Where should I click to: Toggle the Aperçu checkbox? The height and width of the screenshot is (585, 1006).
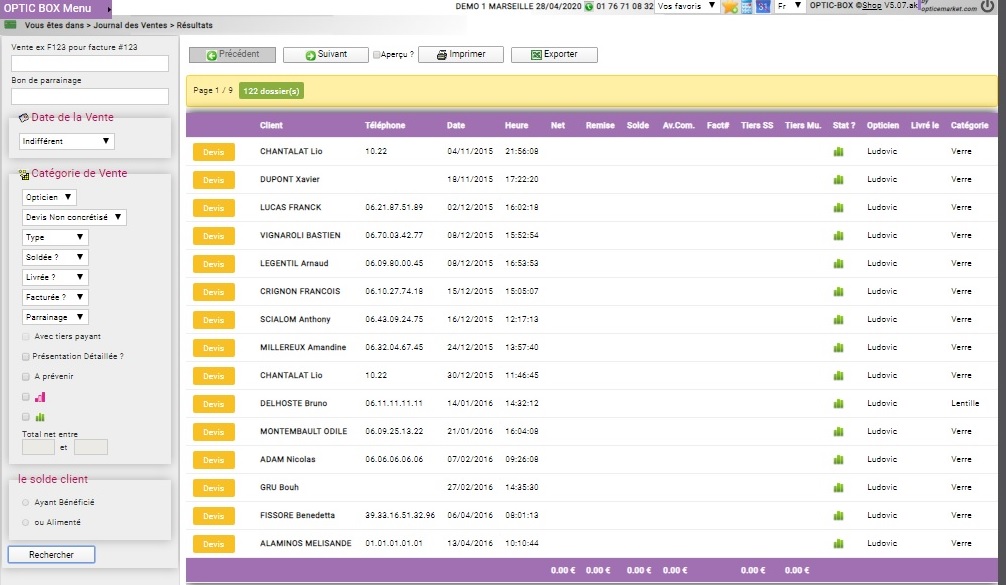pos(377,55)
